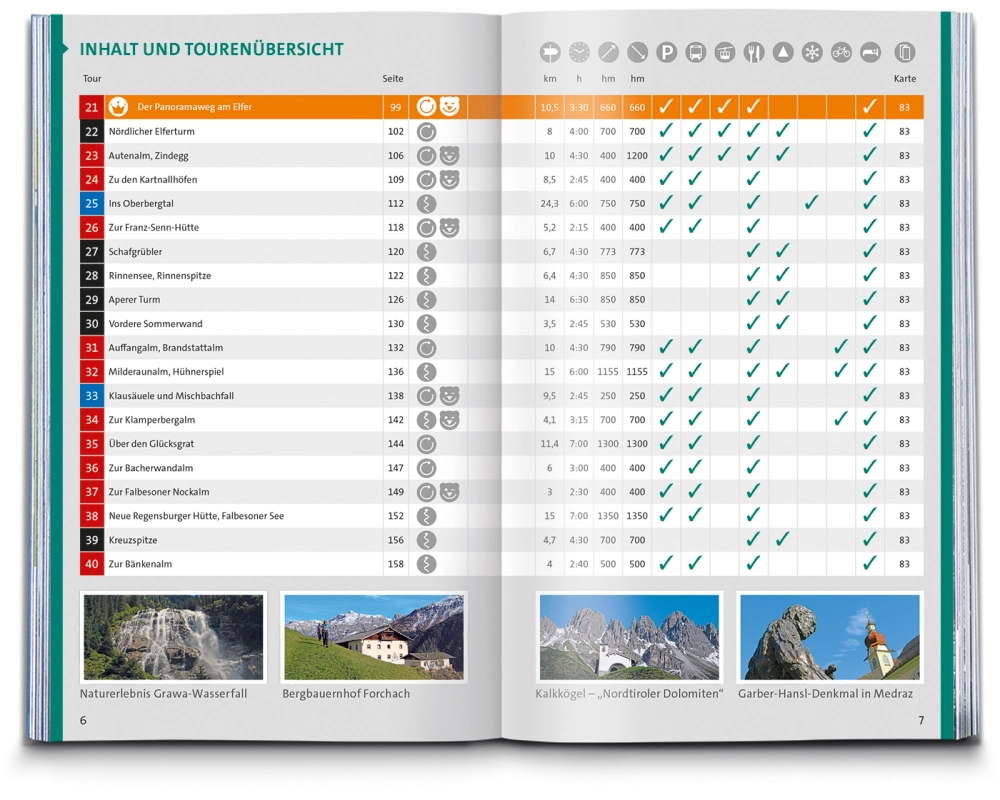Click the bicycle icon in header
The width and height of the screenshot is (1000, 800).
(841, 53)
